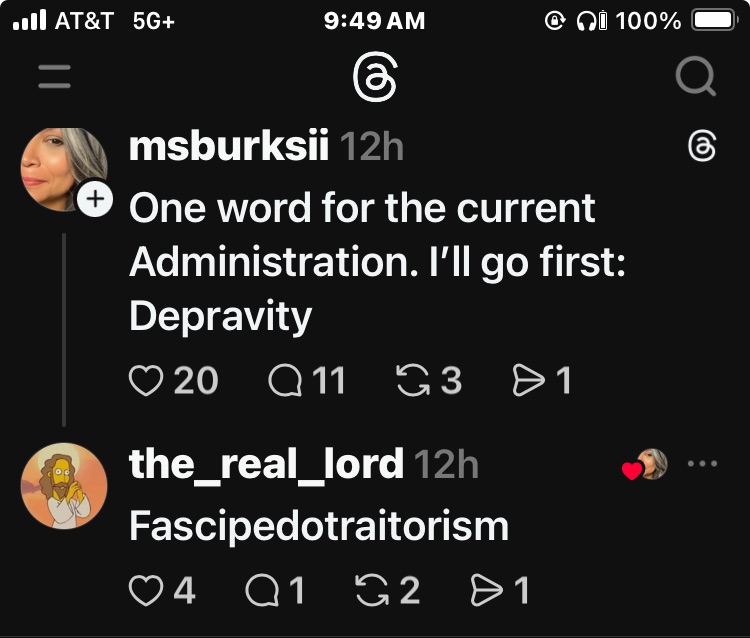Viewport: 750px width, 638px height.
Task: Follow msburksii with the plus badge
Action: click(94, 199)
